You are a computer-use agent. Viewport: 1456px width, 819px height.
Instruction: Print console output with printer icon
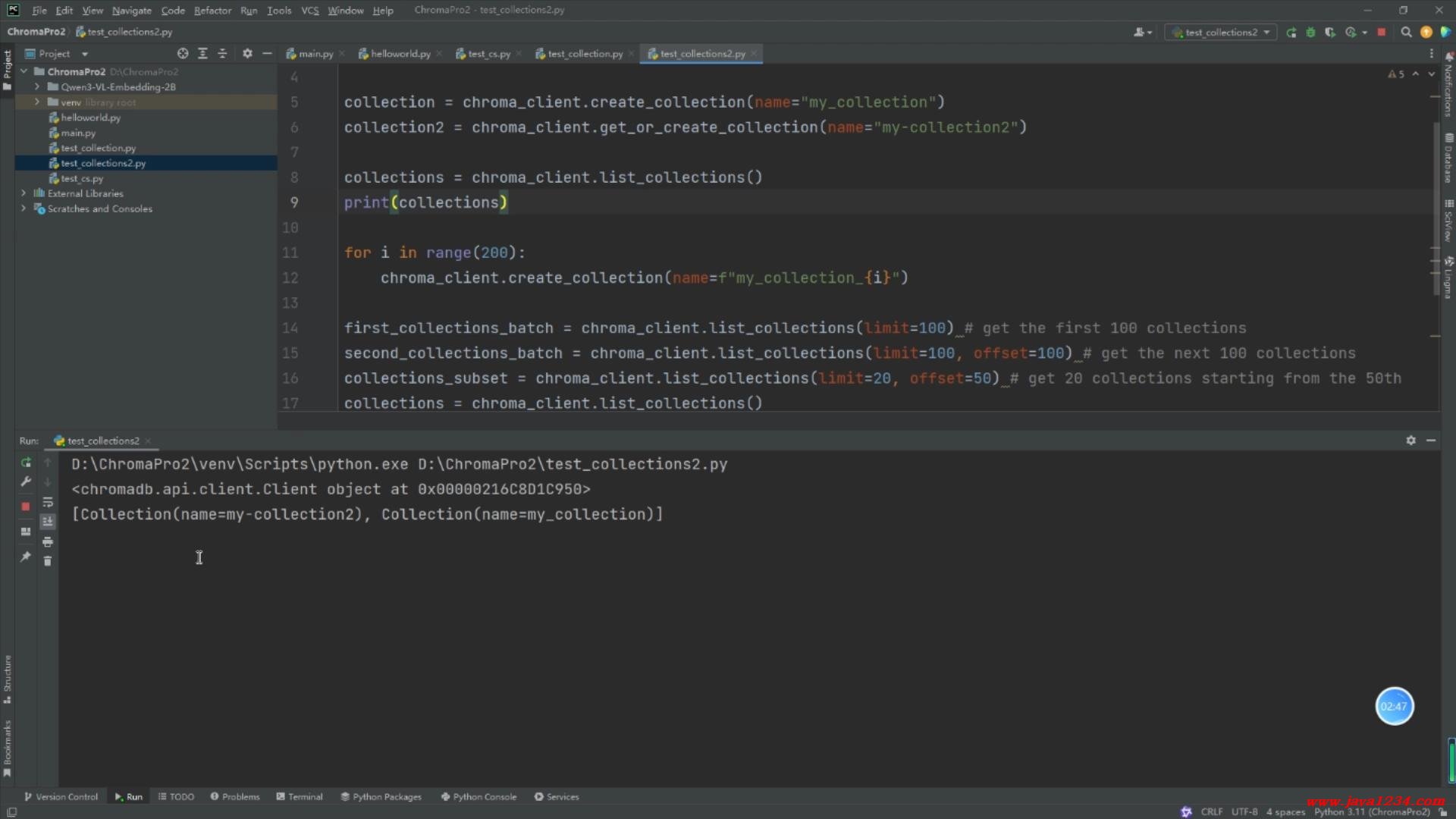point(48,541)
